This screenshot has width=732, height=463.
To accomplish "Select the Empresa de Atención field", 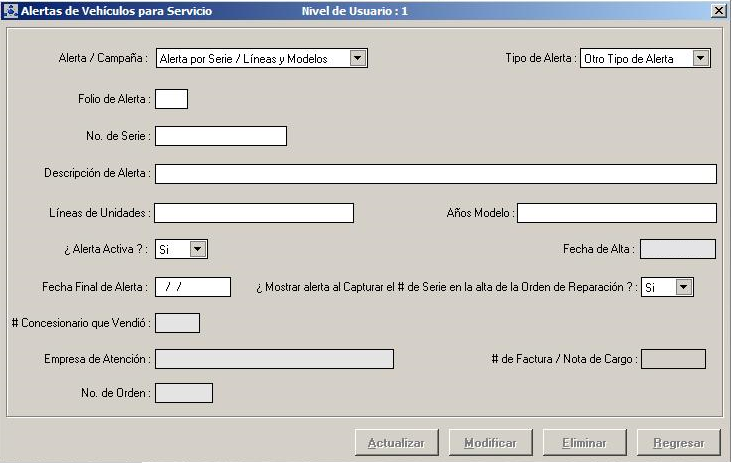I will [x=274, y=359].
